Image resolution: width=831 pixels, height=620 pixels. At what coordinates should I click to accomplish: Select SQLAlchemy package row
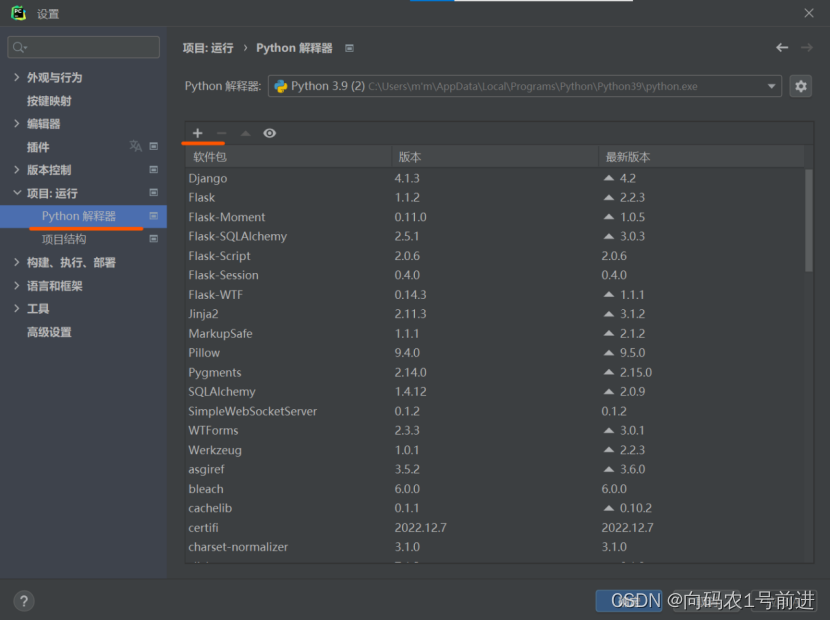495,392
